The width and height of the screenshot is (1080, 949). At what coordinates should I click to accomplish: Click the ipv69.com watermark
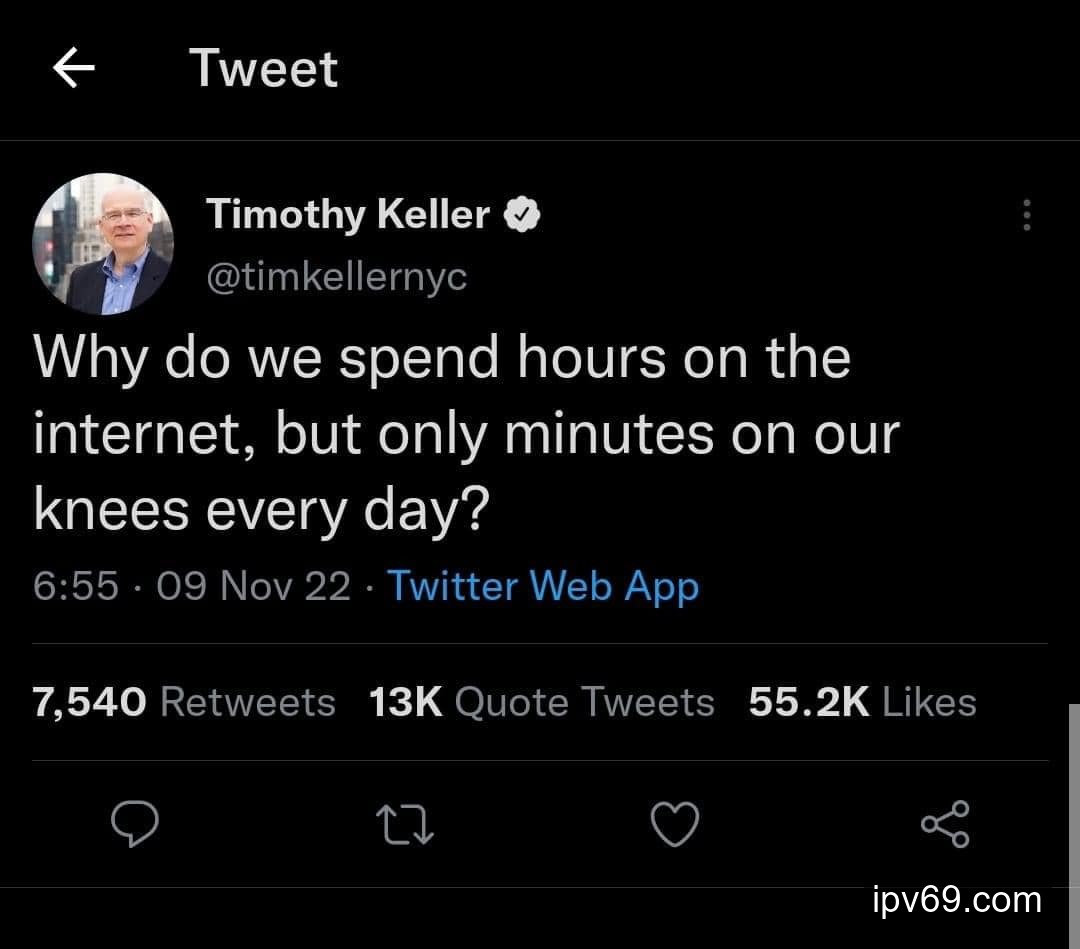957,900
